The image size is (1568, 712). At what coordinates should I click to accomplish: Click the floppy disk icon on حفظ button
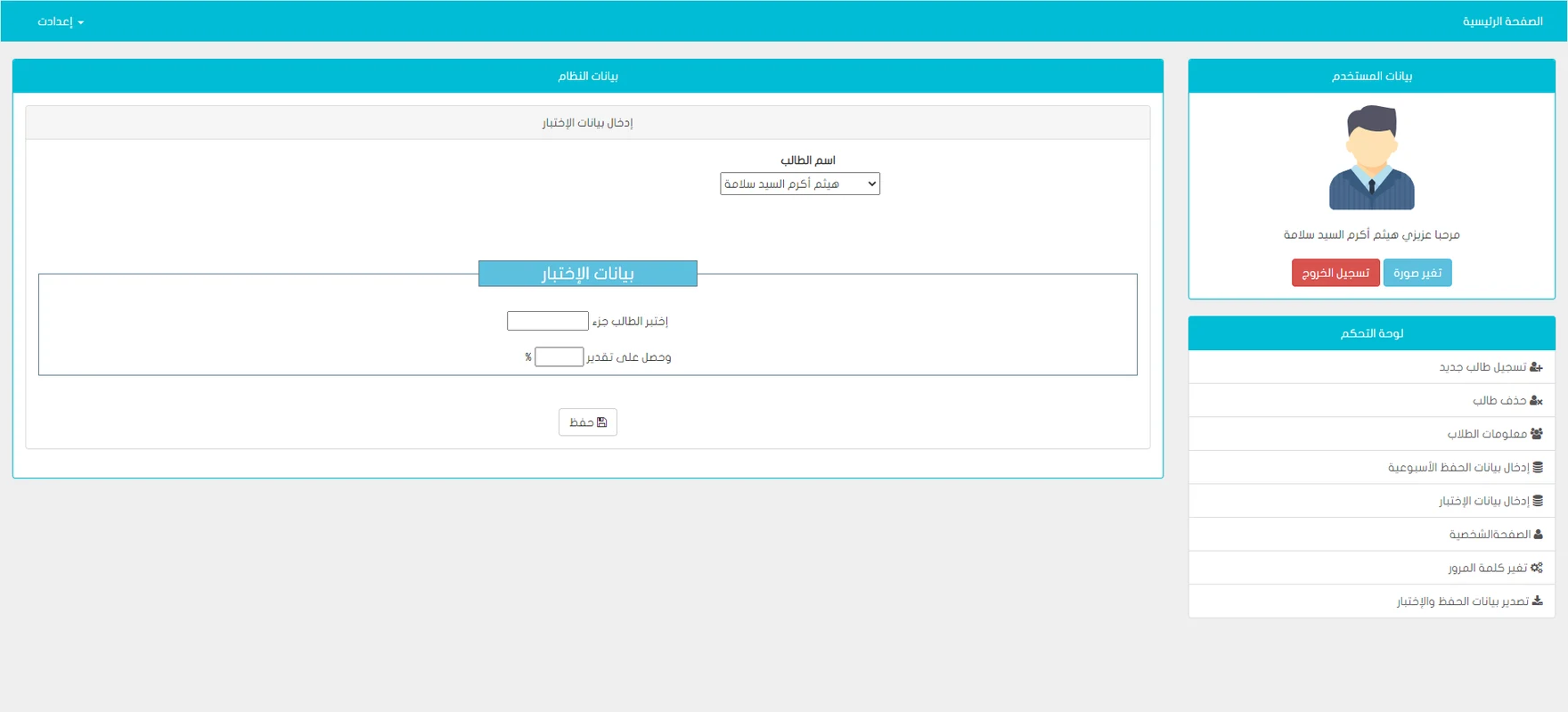point(601,422)
